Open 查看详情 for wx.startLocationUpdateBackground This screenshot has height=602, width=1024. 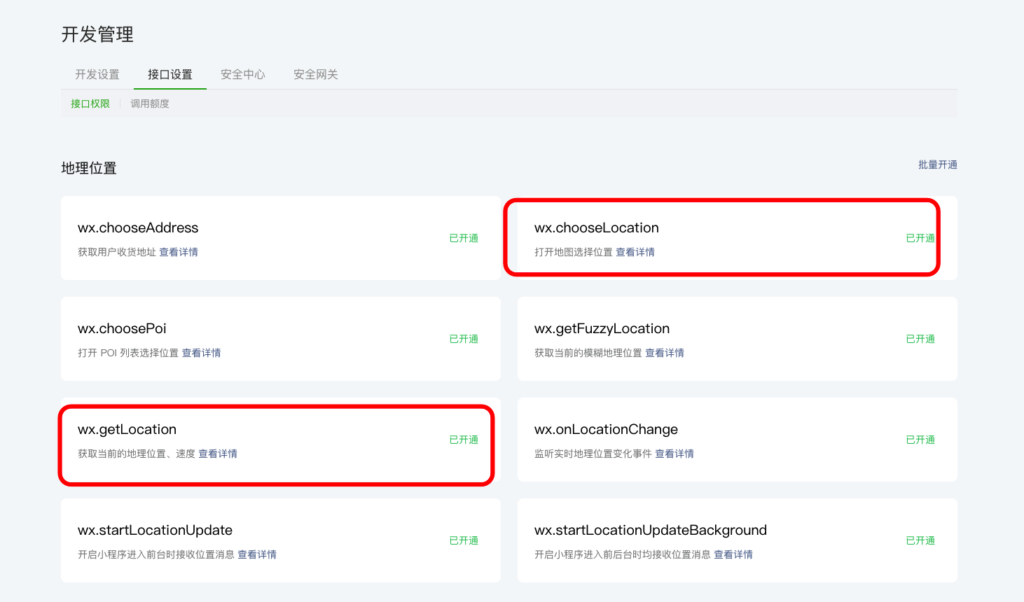(x=733, y=555)
